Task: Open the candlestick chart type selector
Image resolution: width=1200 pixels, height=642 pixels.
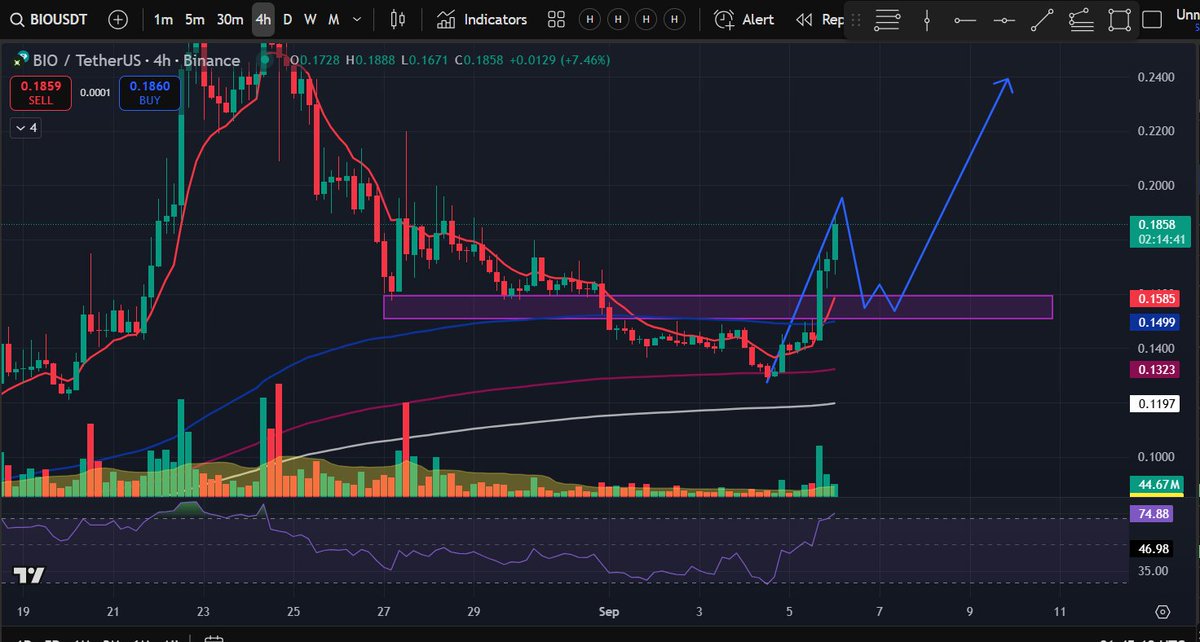Action: click(x=398, y=19)
